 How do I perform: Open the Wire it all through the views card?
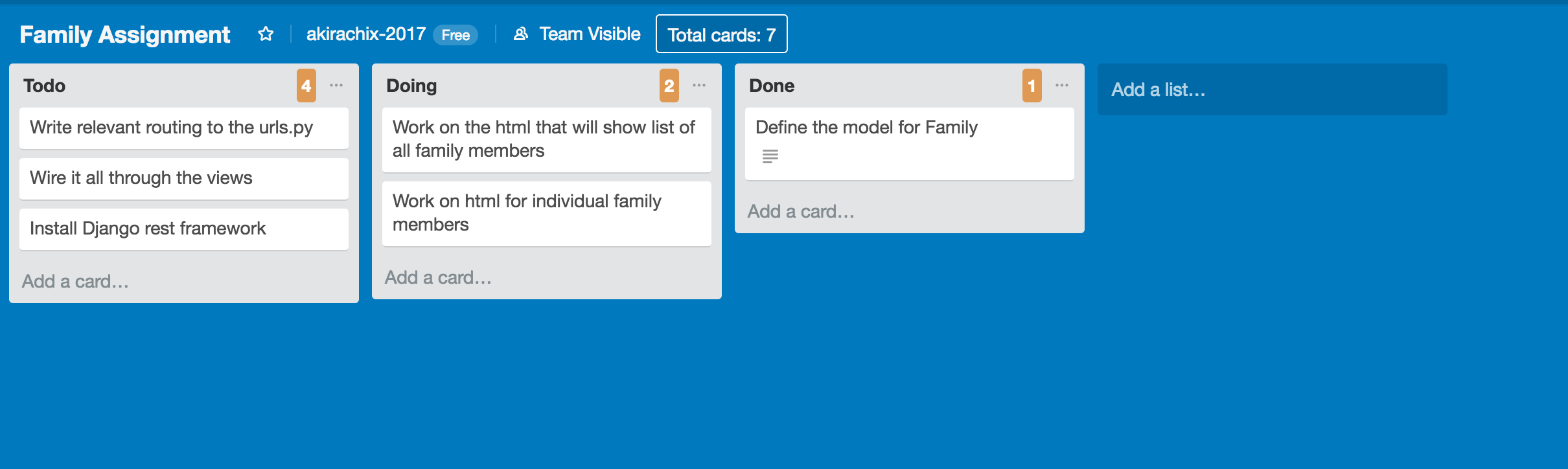point(184,178)
